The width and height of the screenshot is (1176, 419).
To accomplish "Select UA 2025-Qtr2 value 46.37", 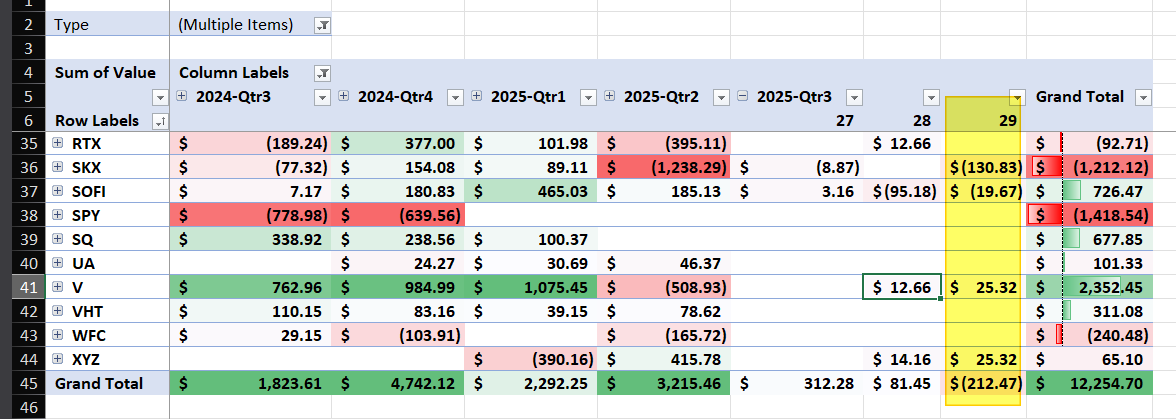I will tap(664, 264).
